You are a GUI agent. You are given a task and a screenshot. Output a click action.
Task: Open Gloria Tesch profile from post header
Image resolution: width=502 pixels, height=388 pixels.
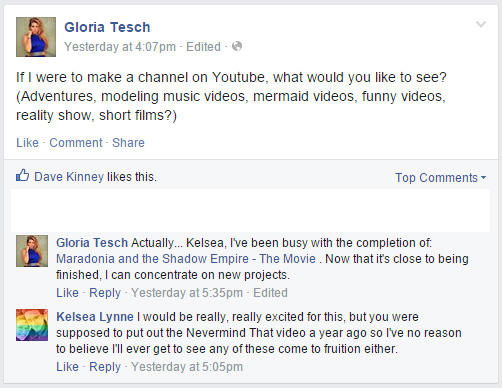(x=107, y=27)
